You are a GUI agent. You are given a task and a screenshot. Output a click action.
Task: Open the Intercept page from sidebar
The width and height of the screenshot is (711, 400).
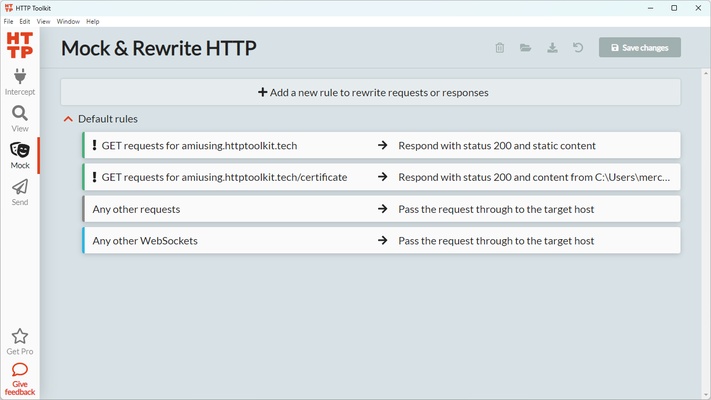19,82
